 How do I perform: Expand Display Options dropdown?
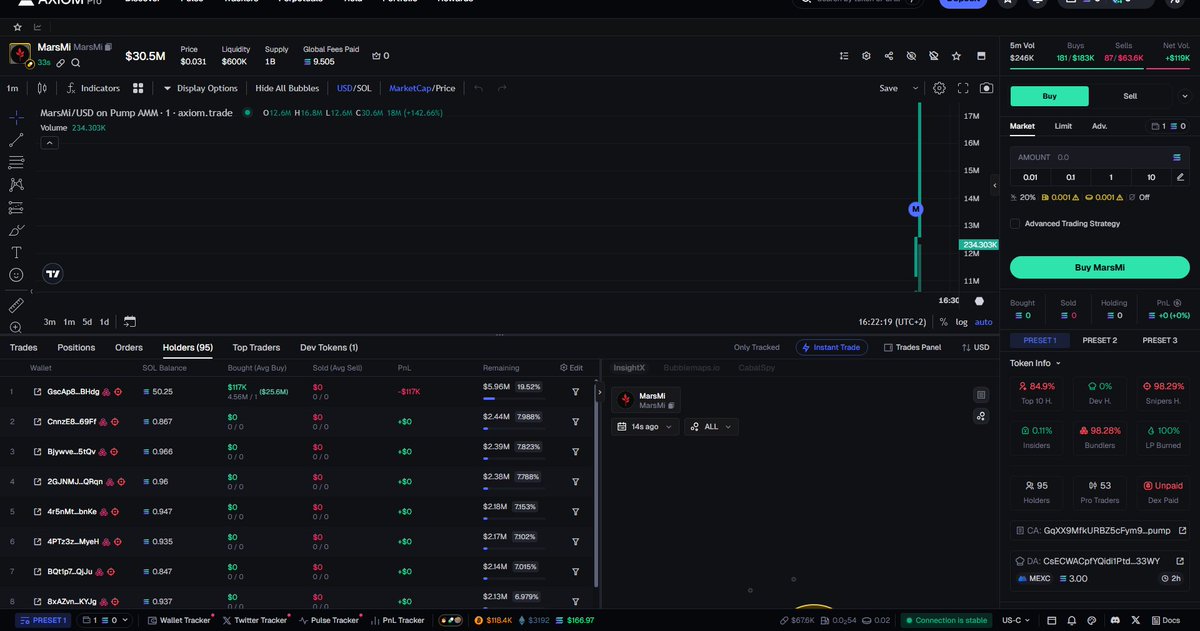coord(200,88)
